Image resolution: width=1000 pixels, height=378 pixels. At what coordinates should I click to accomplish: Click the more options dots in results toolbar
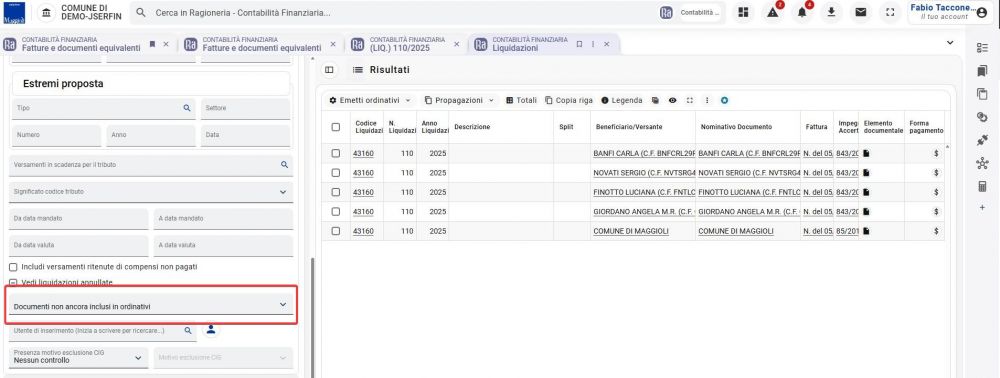click(707, 101)
